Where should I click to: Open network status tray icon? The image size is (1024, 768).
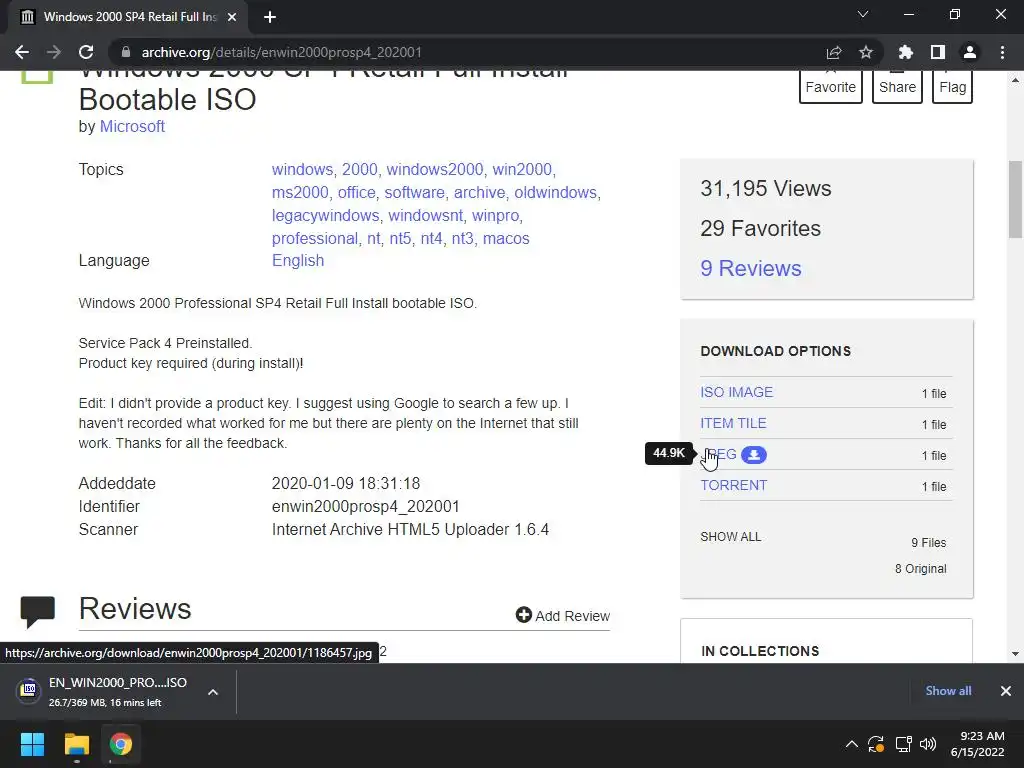(x=903, y=744)
